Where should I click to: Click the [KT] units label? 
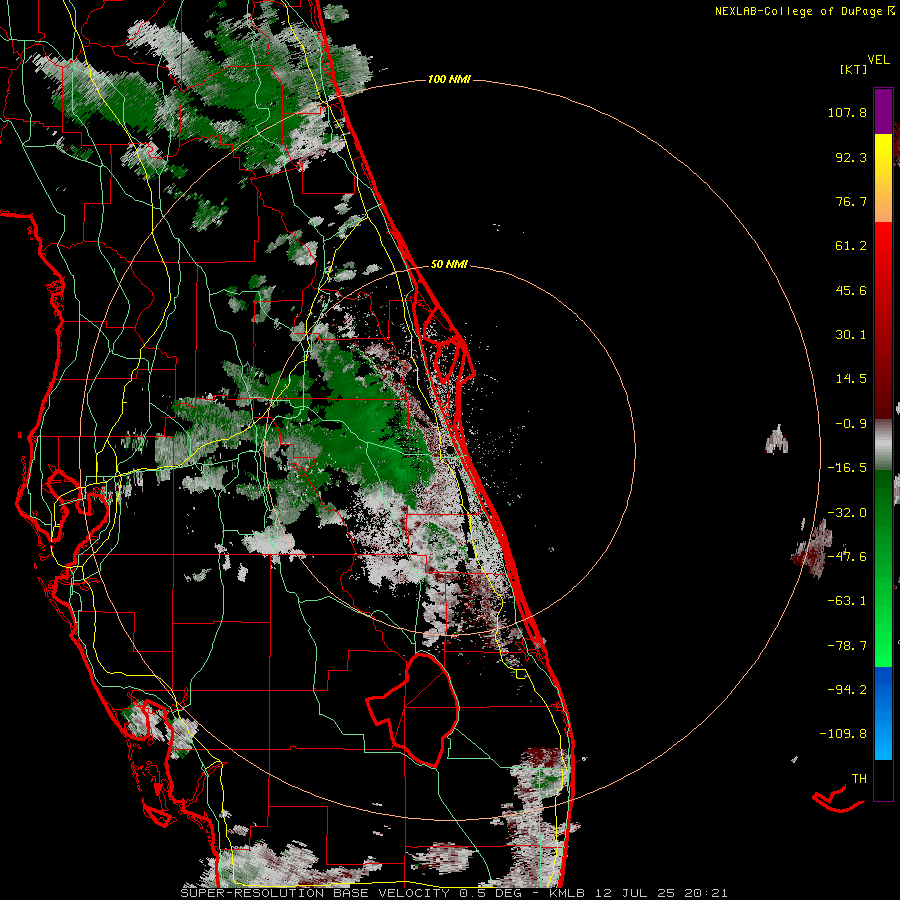click(x=853, y=69)
